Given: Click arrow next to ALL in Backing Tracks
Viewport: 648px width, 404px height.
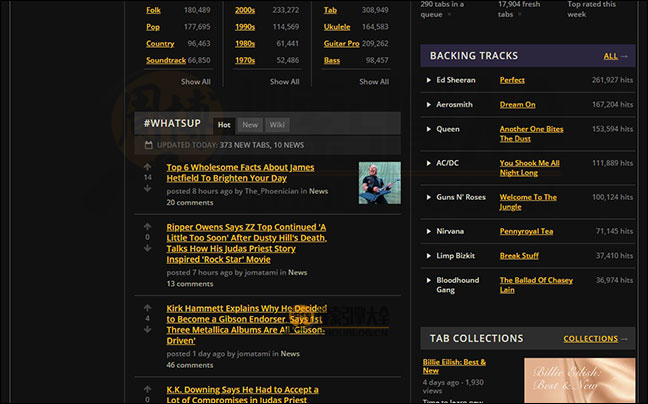Looking at the screenshot, I should pyautogui.click(x=624, y=56).
